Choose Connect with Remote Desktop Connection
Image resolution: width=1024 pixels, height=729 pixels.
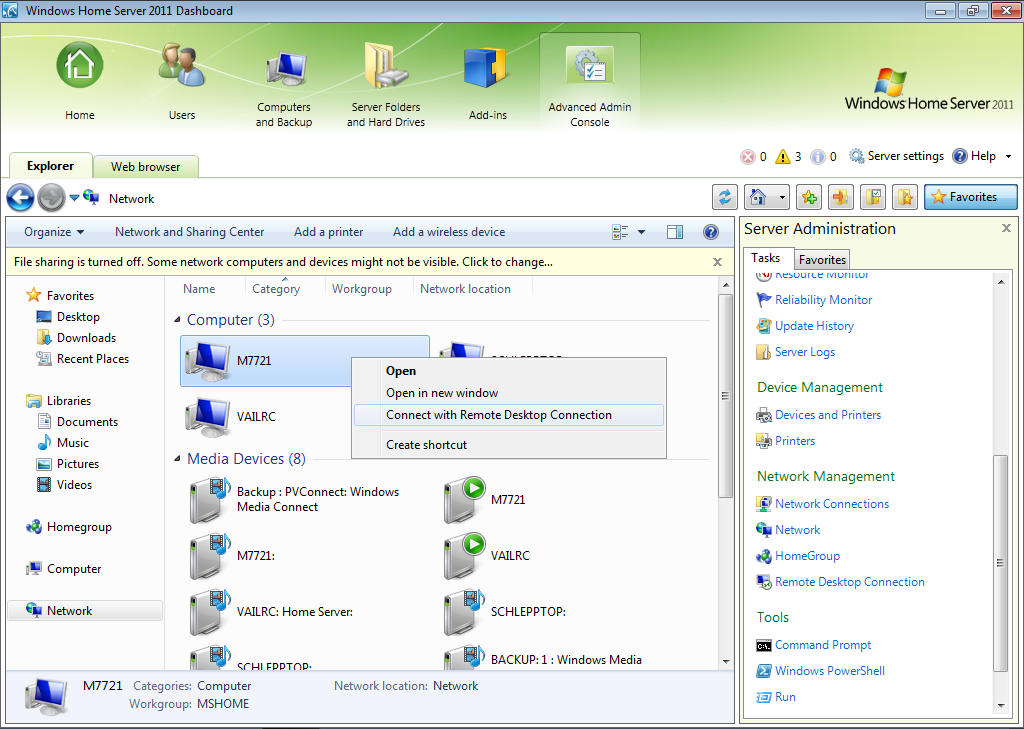[509, 415]
